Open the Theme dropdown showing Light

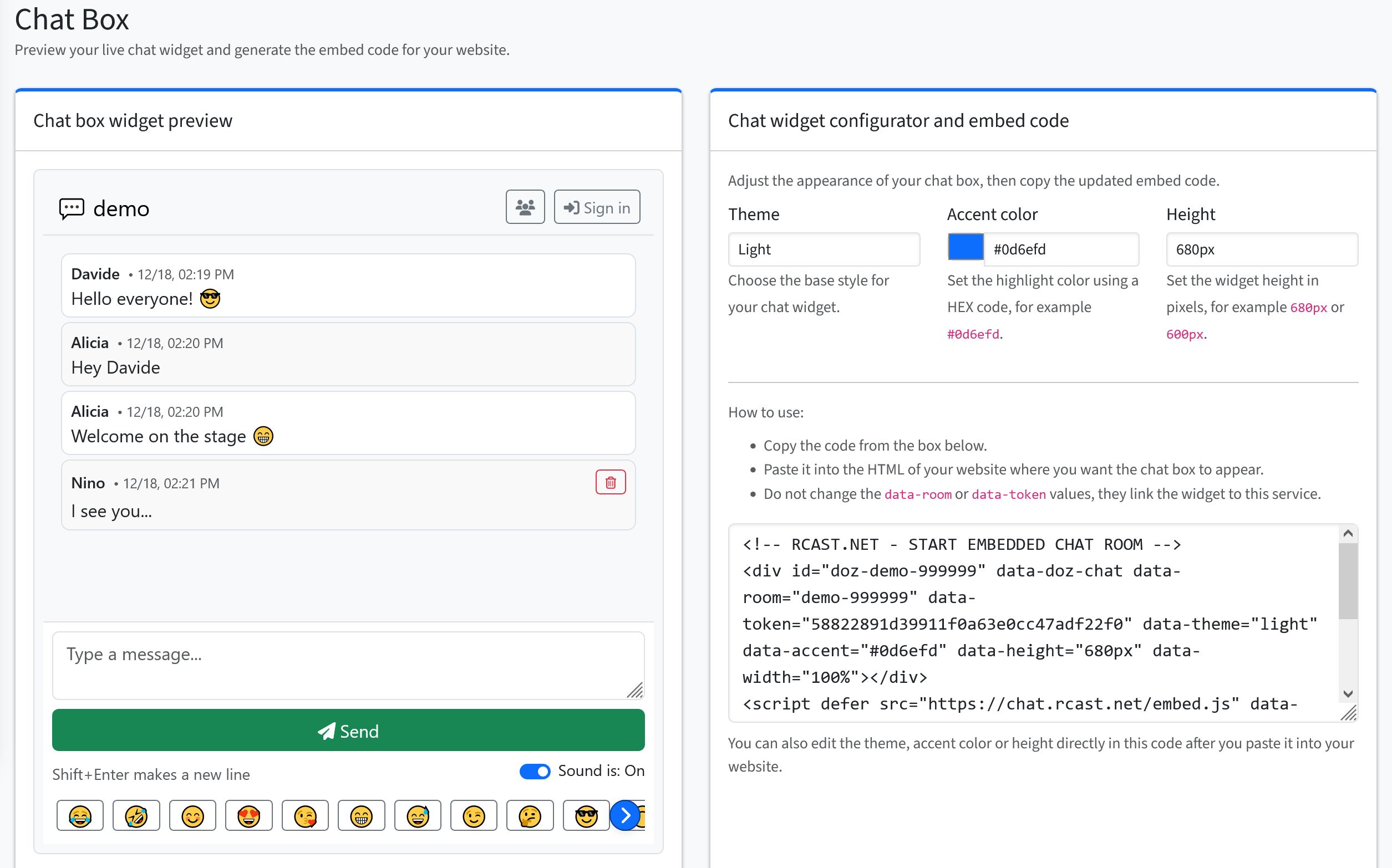point(824,249)
